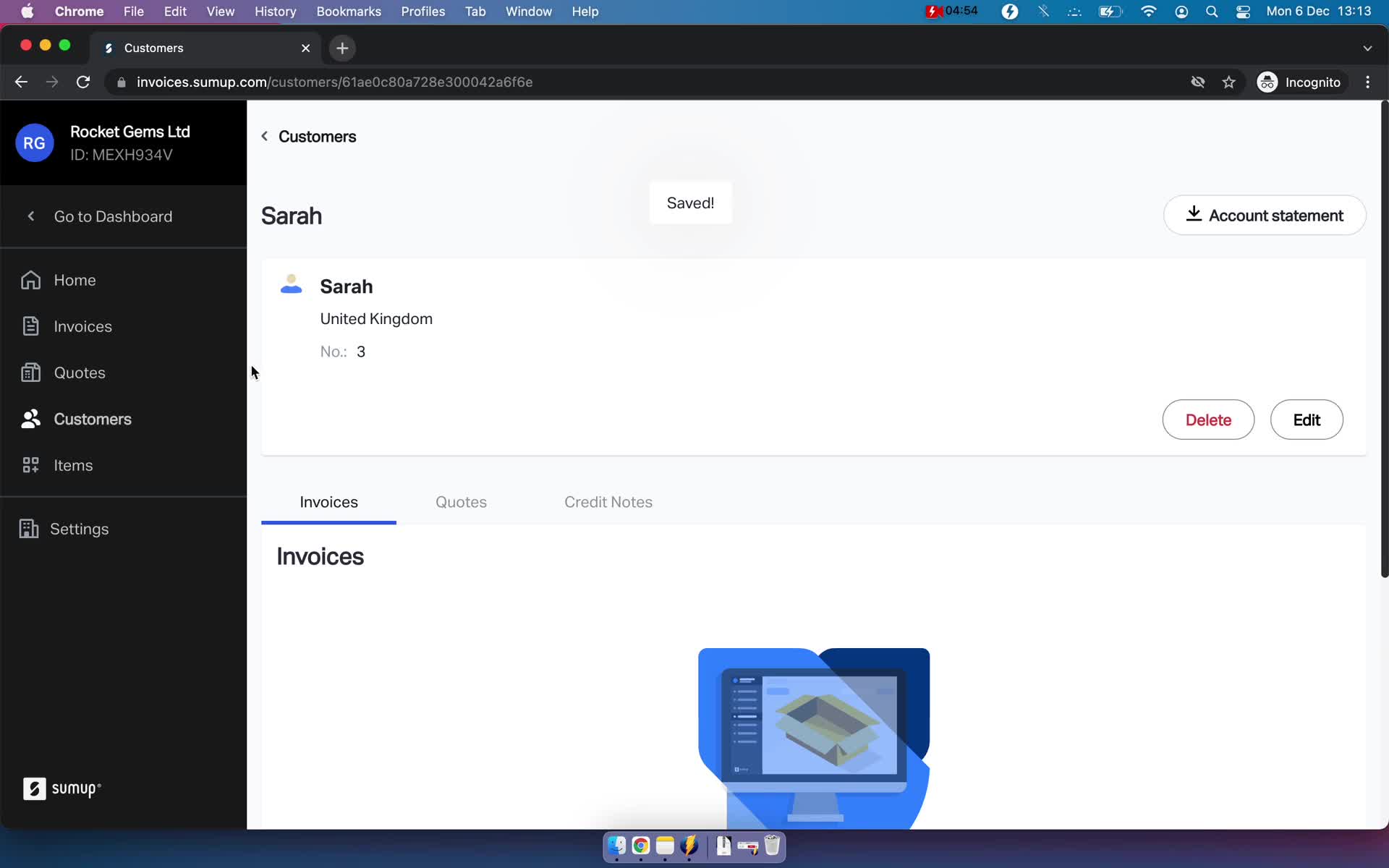Open the Quotes sidebar section
This screenshot has height=868, width=1389.
point(79,372)
